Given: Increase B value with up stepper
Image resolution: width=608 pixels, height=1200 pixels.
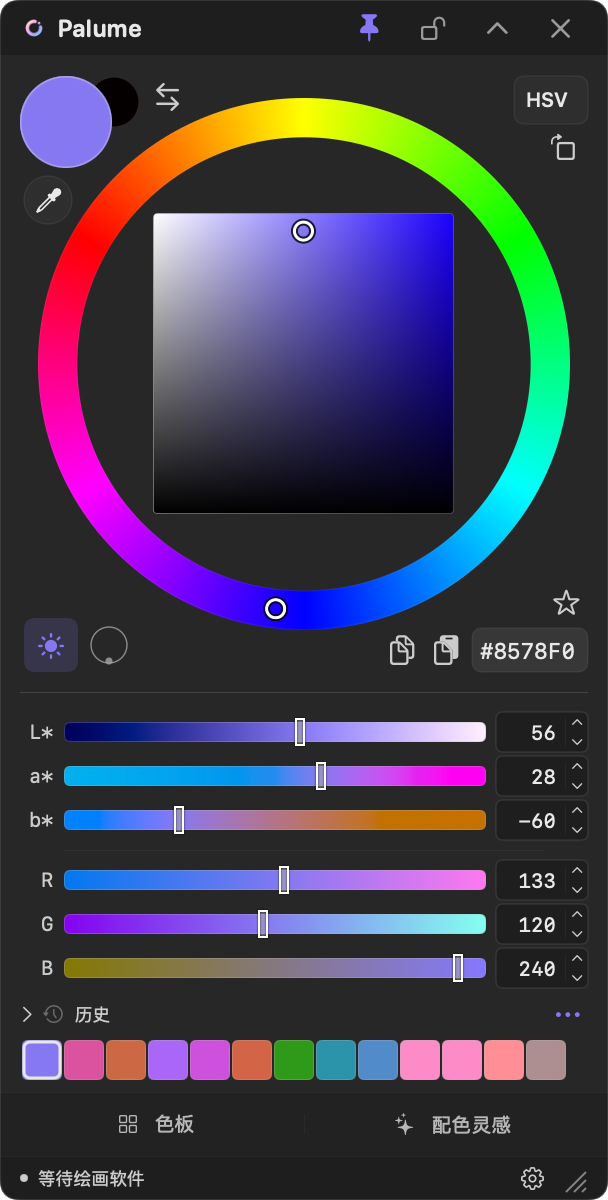Looking at the screenshot, I should (577, 959).
